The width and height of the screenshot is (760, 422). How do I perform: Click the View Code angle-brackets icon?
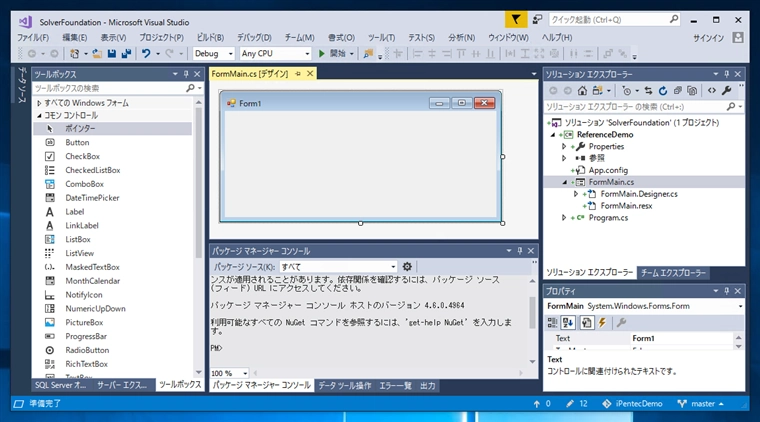(x=712, y=91)
